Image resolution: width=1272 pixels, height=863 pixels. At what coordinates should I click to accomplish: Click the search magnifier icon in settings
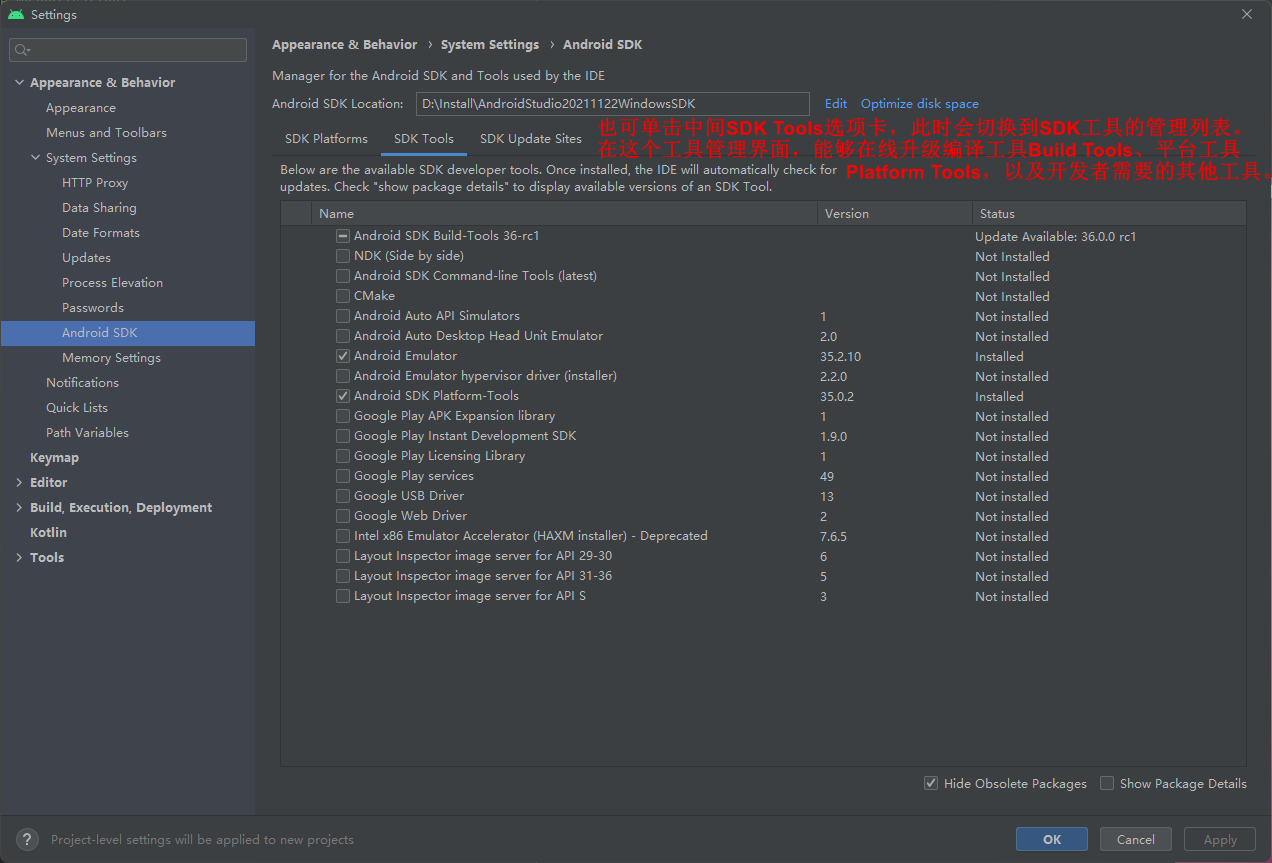22,50
